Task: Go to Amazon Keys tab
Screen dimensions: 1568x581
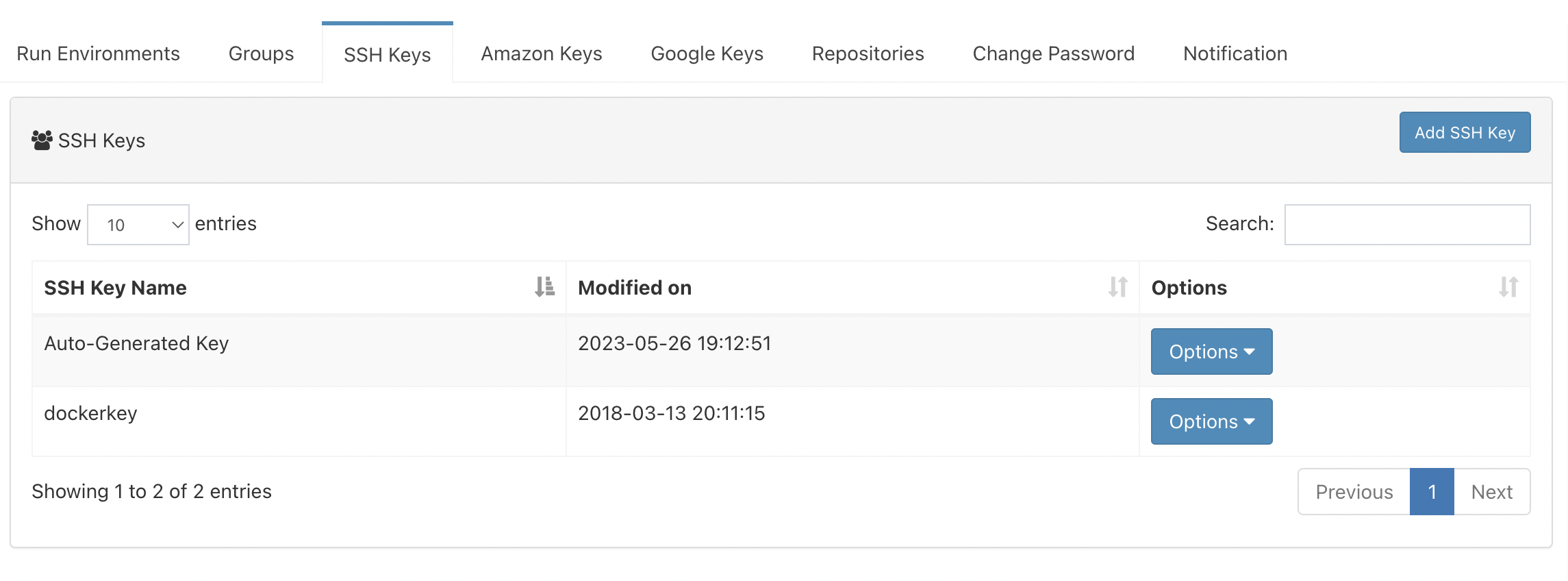Action: pos(542,53)
